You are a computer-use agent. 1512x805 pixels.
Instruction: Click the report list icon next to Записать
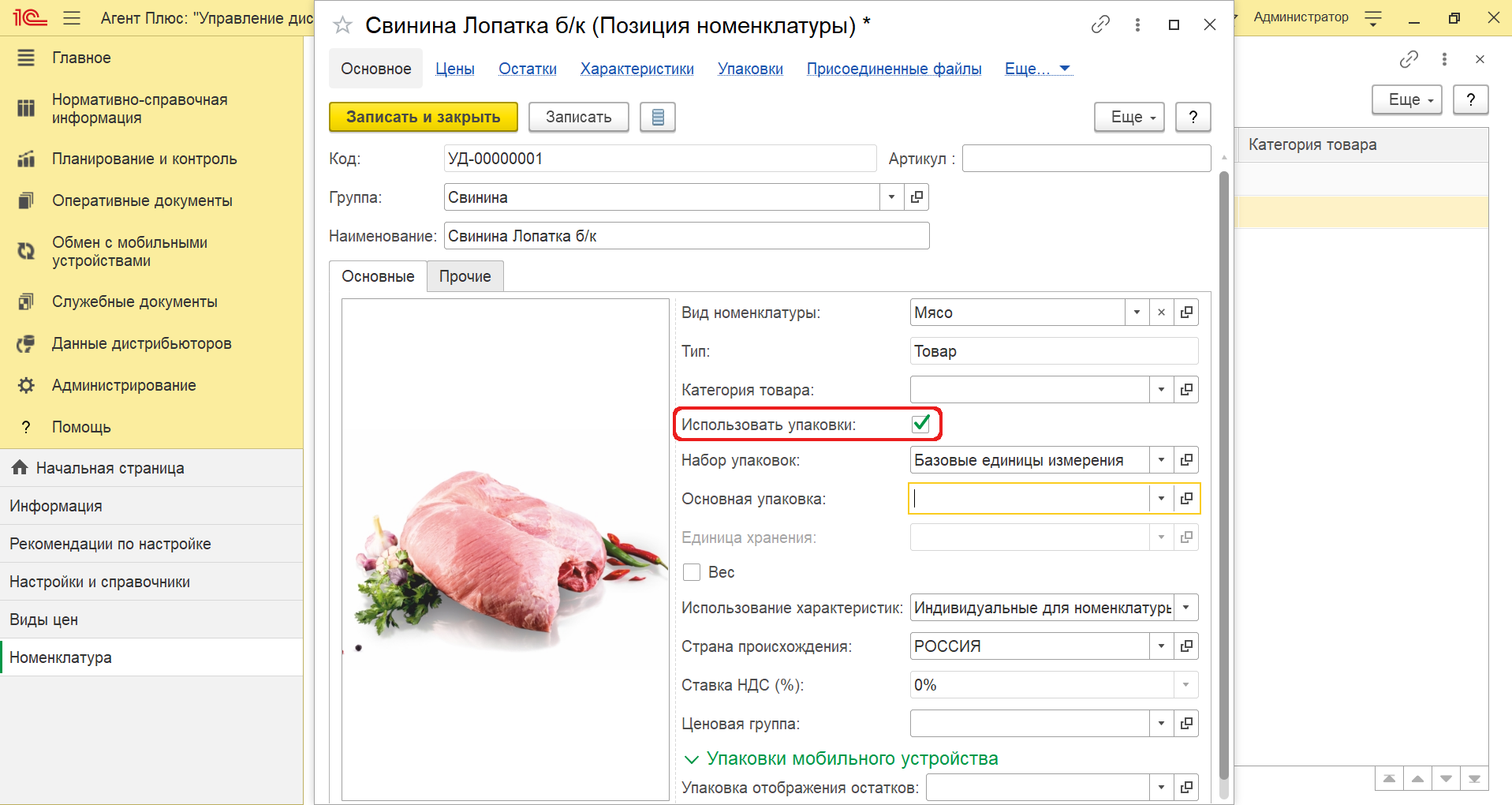[x=658, y=117]
